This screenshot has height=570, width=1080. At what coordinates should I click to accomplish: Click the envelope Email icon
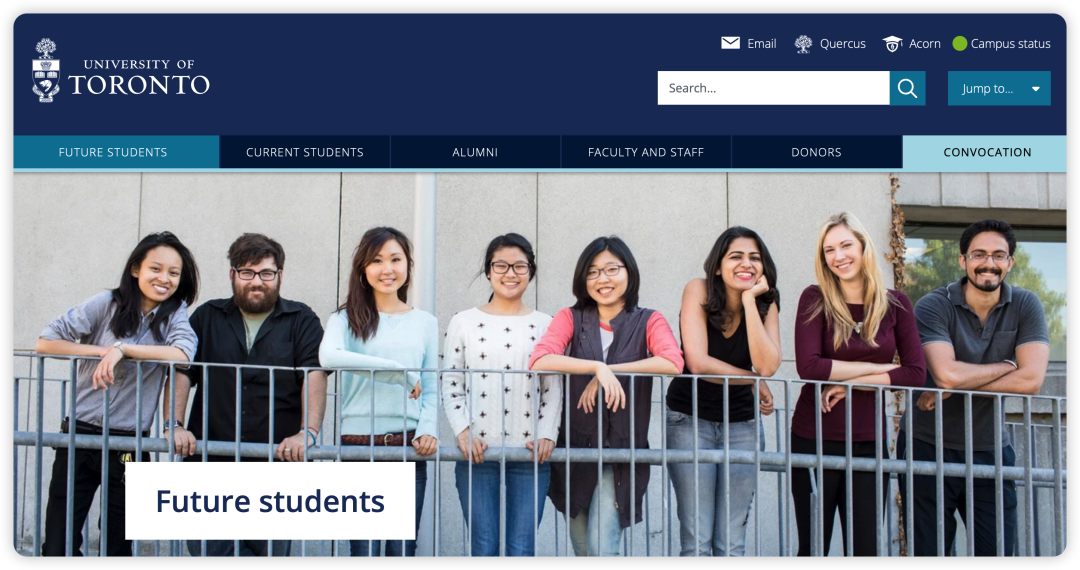(730, 43)
